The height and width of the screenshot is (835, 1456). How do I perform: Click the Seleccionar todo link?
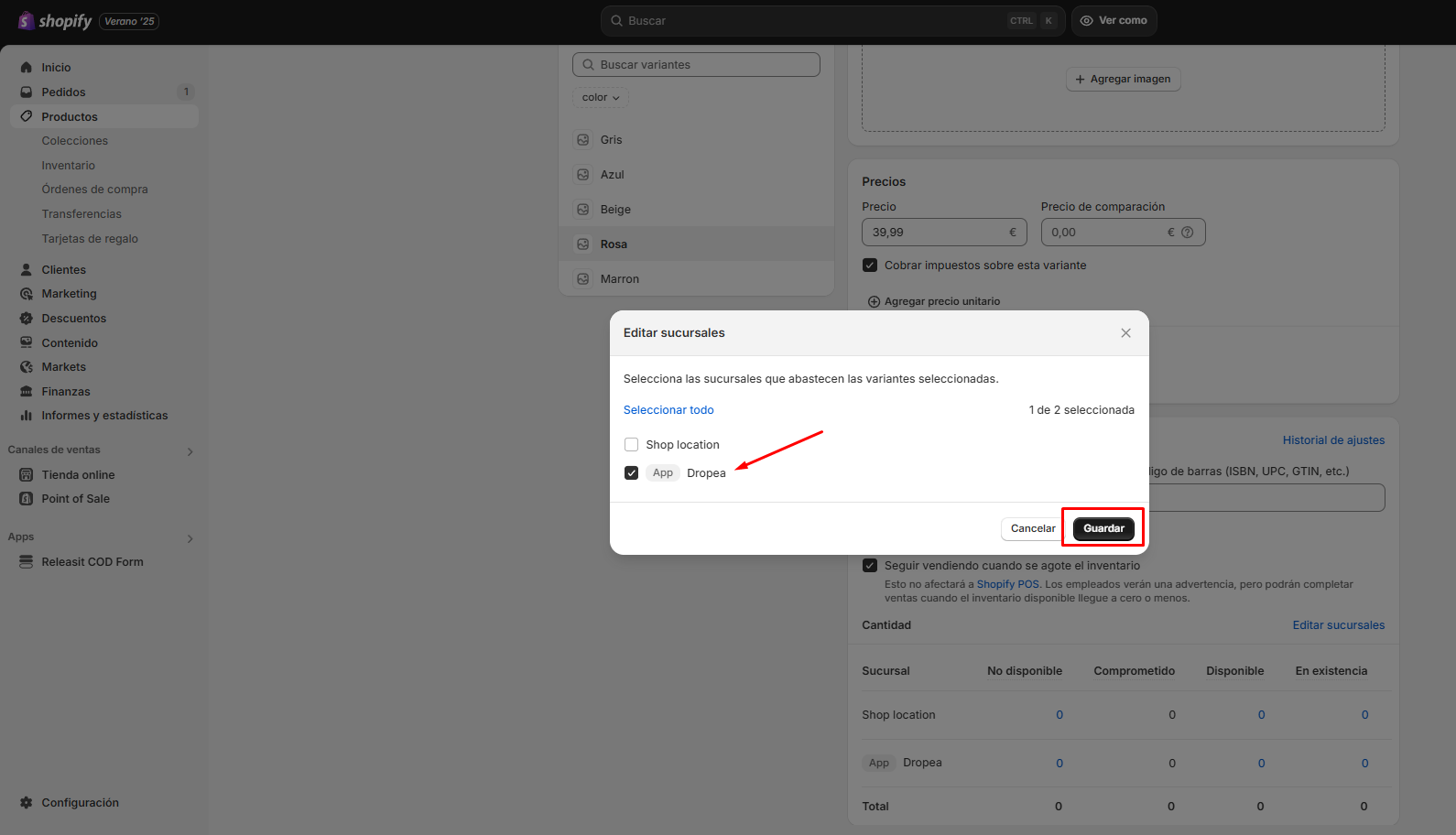[x=668, y=410]
